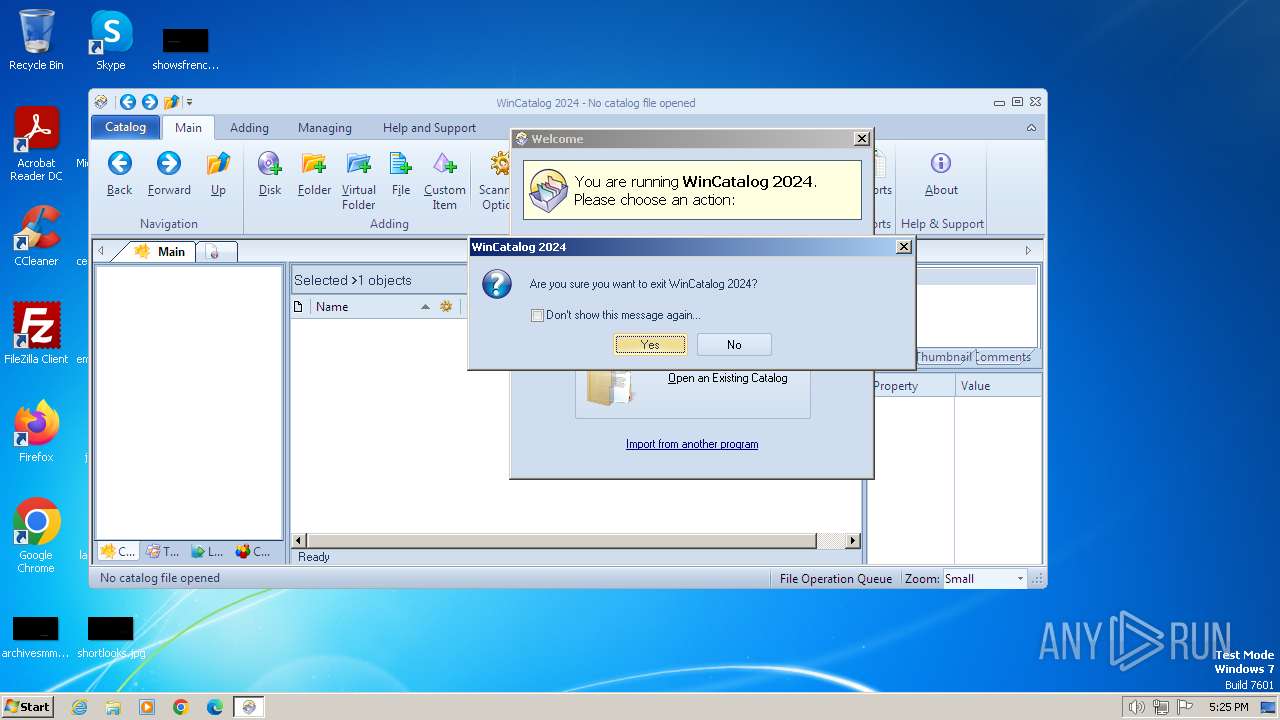Open Windows Explorer from taskbar
Viewport: 1280px width, 720px height.
(x=113, y=707)
